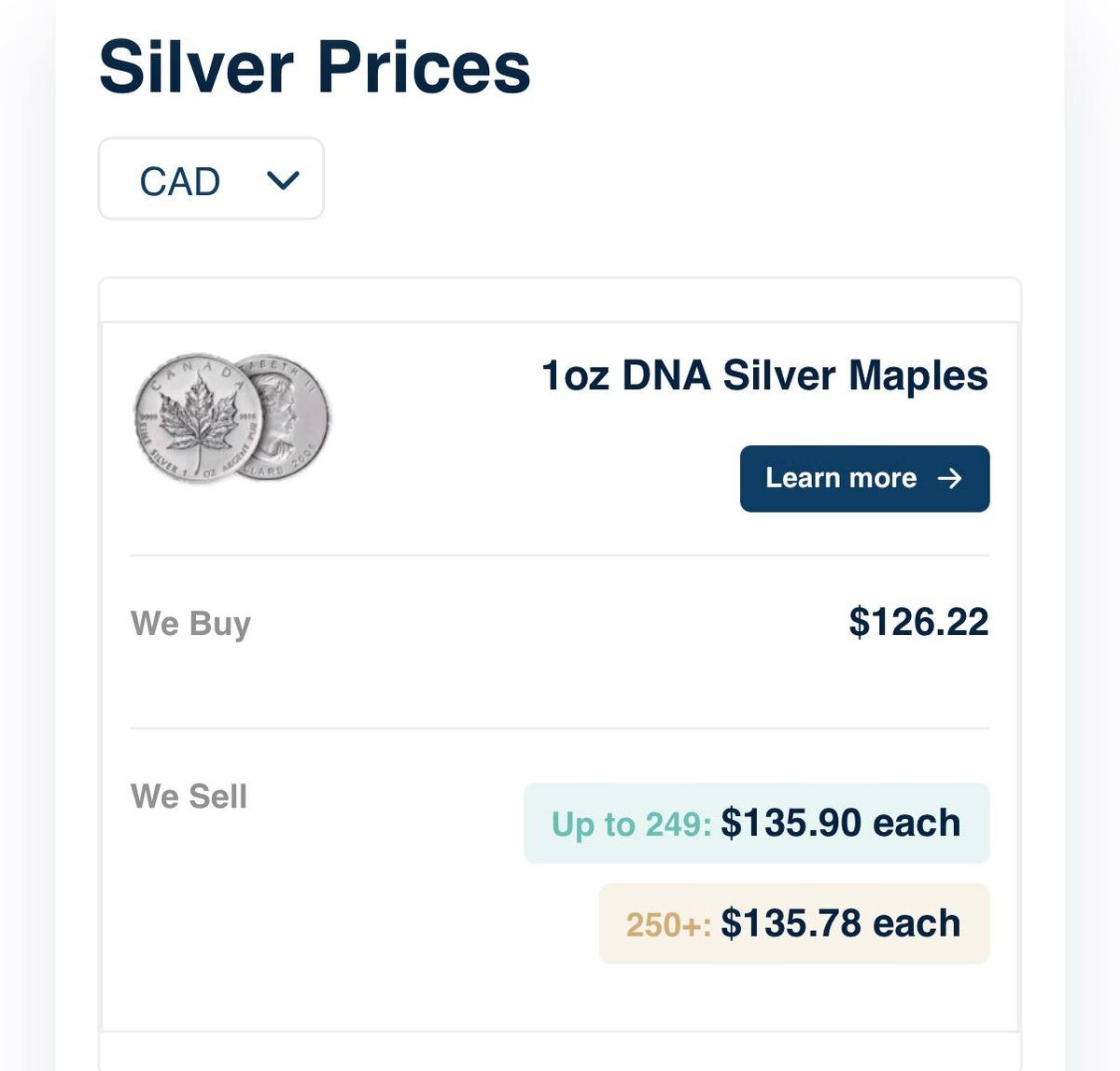Image resolution: width=1120 pixels, height=1071 pixels.
Task: Click the $135.90 each price text
Action: 840,823
